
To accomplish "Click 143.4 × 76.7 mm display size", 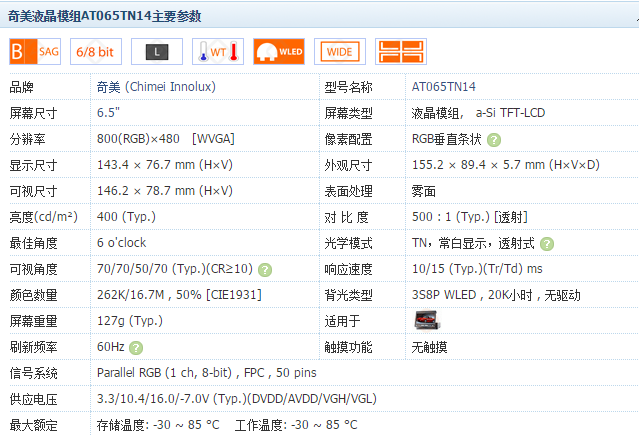I will (165, 165).
